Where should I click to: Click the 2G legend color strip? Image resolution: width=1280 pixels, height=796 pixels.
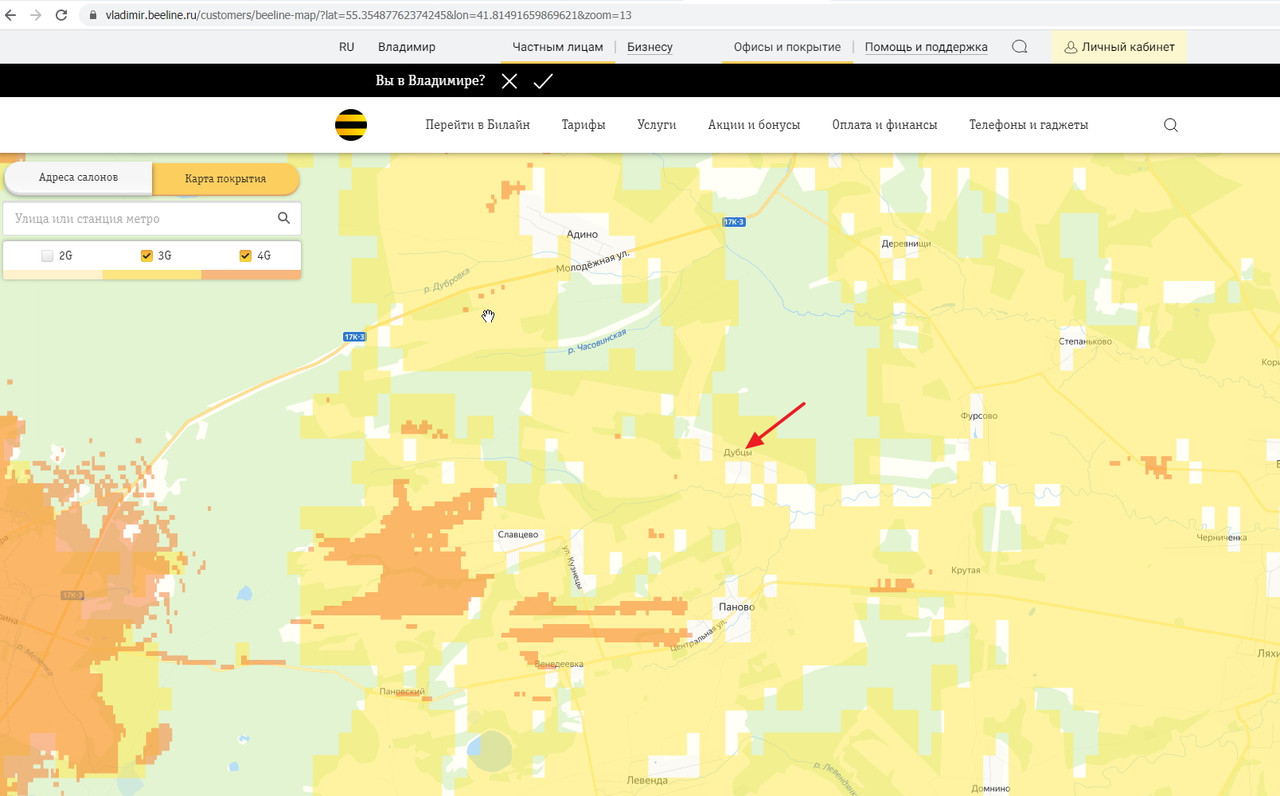[x=53, y=274]
